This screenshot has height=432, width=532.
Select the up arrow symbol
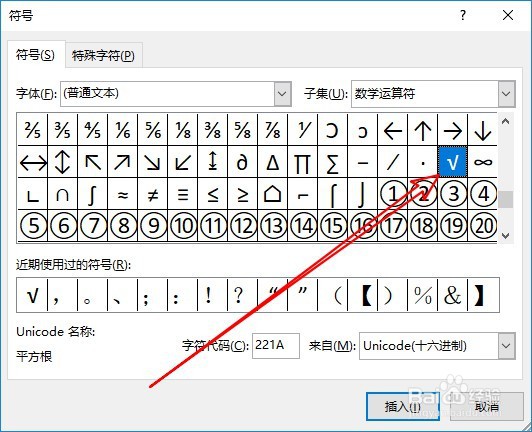(422, 130)
